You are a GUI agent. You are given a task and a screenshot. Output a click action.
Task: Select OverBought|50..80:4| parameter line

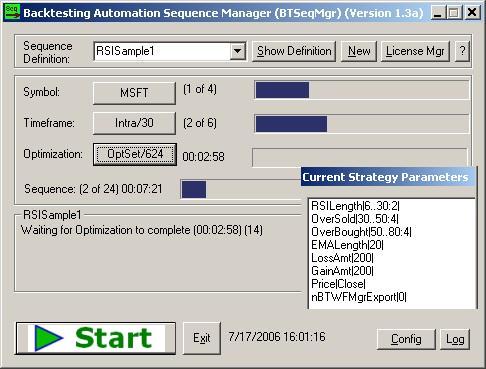coord(361,232)
